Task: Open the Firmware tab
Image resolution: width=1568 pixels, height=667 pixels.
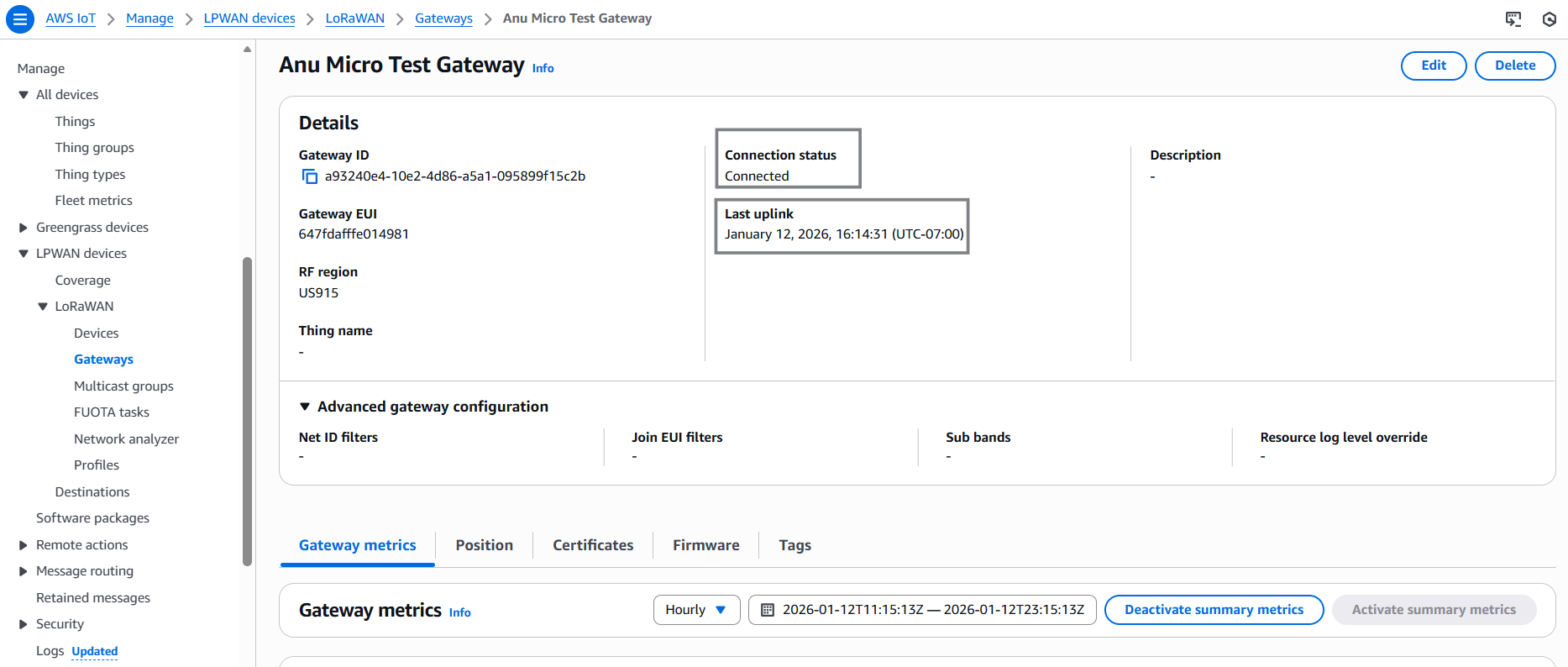Action: [x=706, y=545]
